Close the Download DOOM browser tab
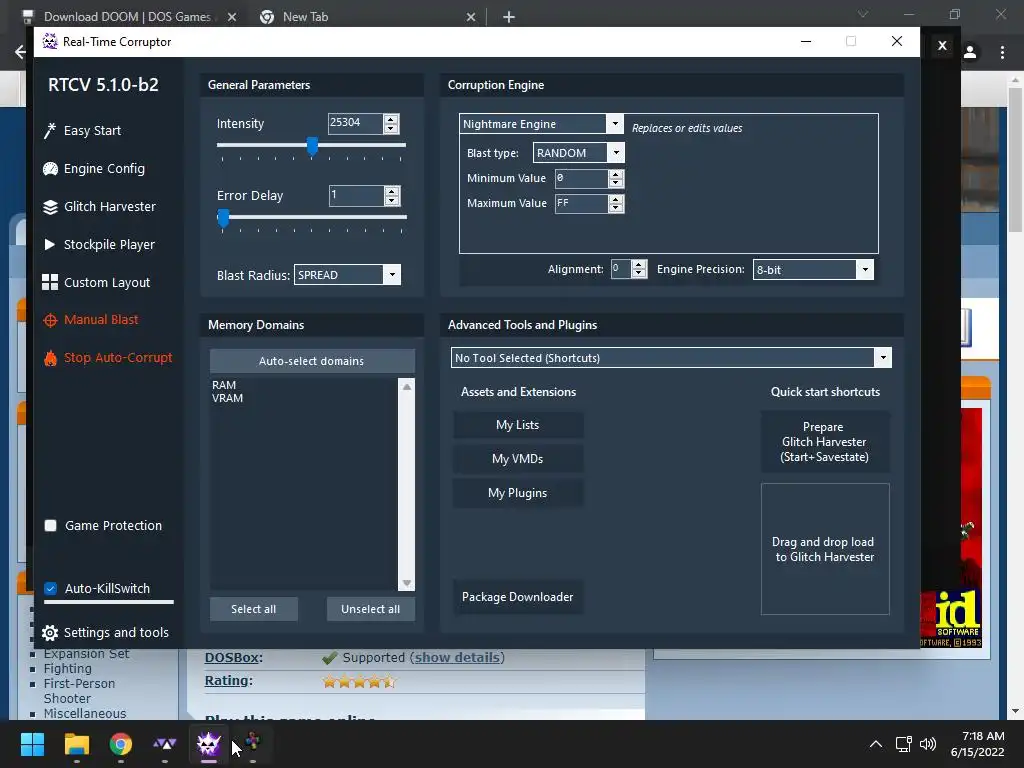The width and height of the screenshot is (1024, 768). click(x=232, y=17)
